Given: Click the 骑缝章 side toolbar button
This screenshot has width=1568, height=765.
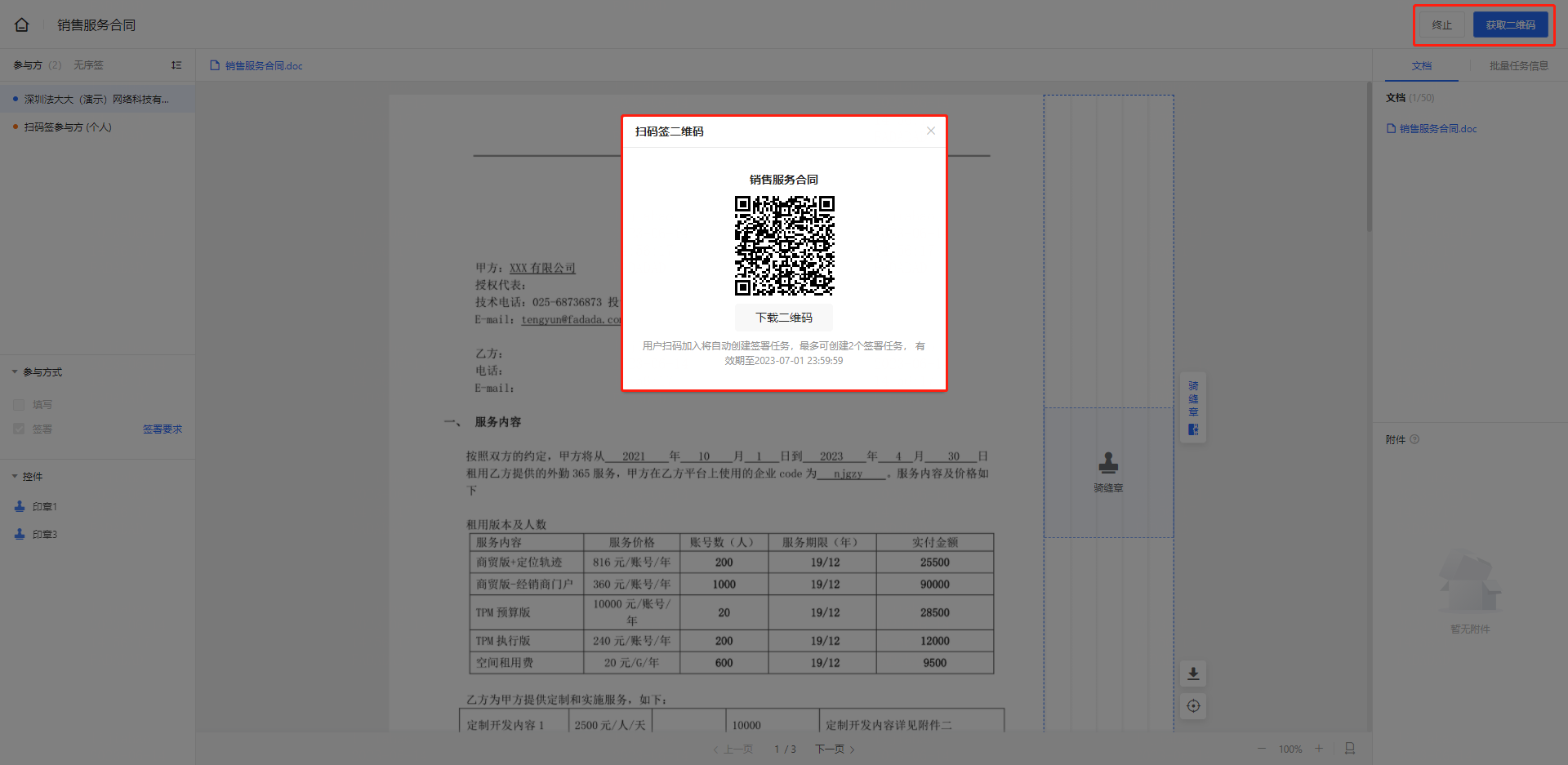Looking at the screenshot, I should [x=1193, y=407].
